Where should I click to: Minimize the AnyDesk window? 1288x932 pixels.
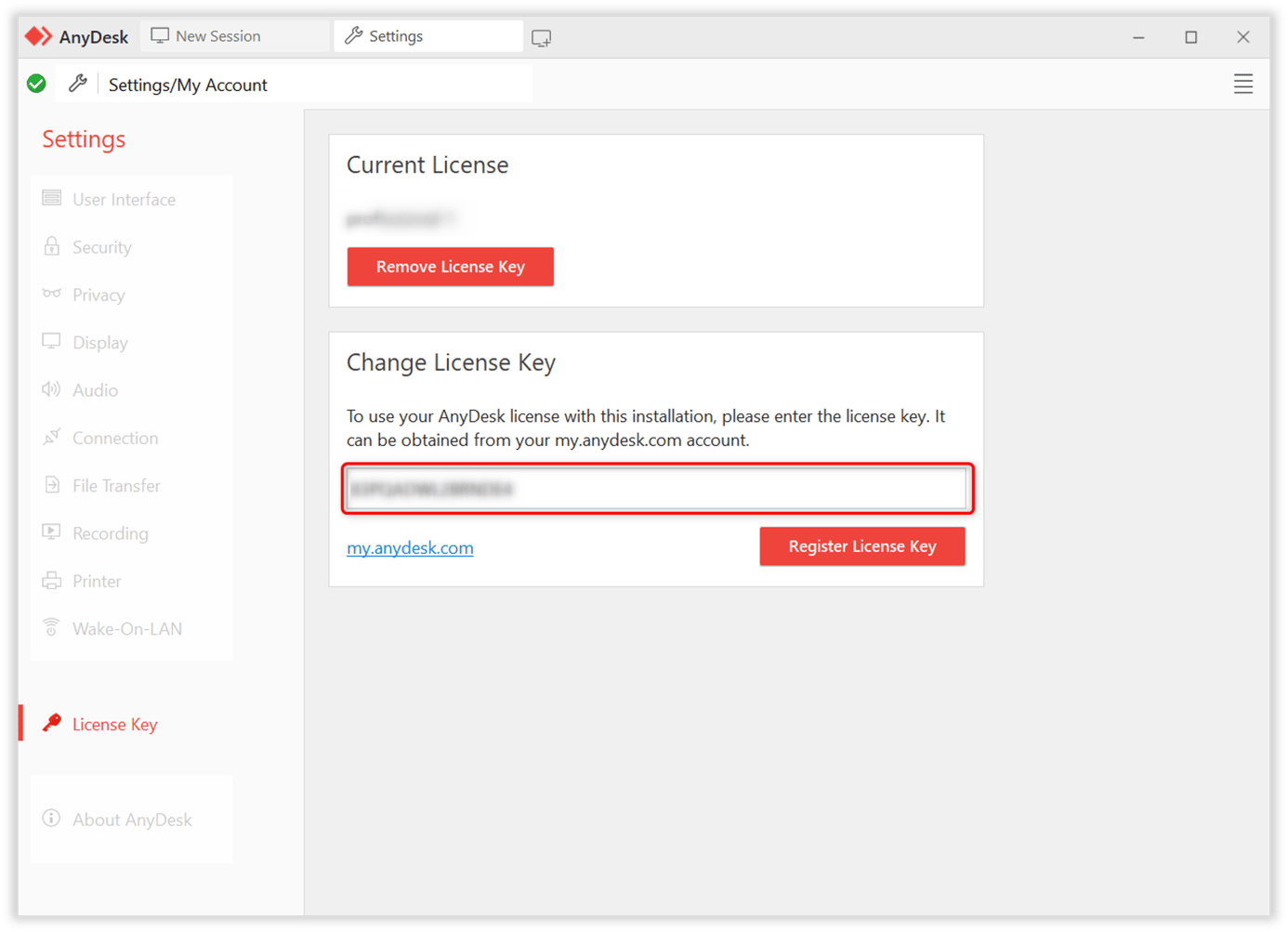(x=1138, y=37)
